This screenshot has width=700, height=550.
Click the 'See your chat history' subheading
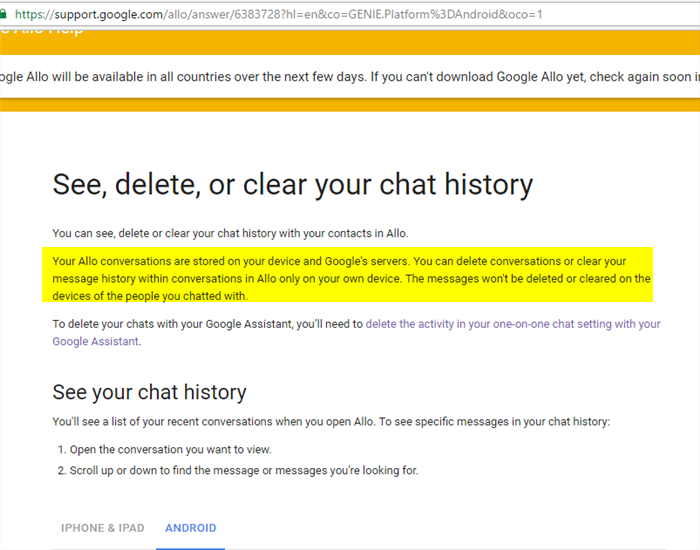[x=149, y=392]
